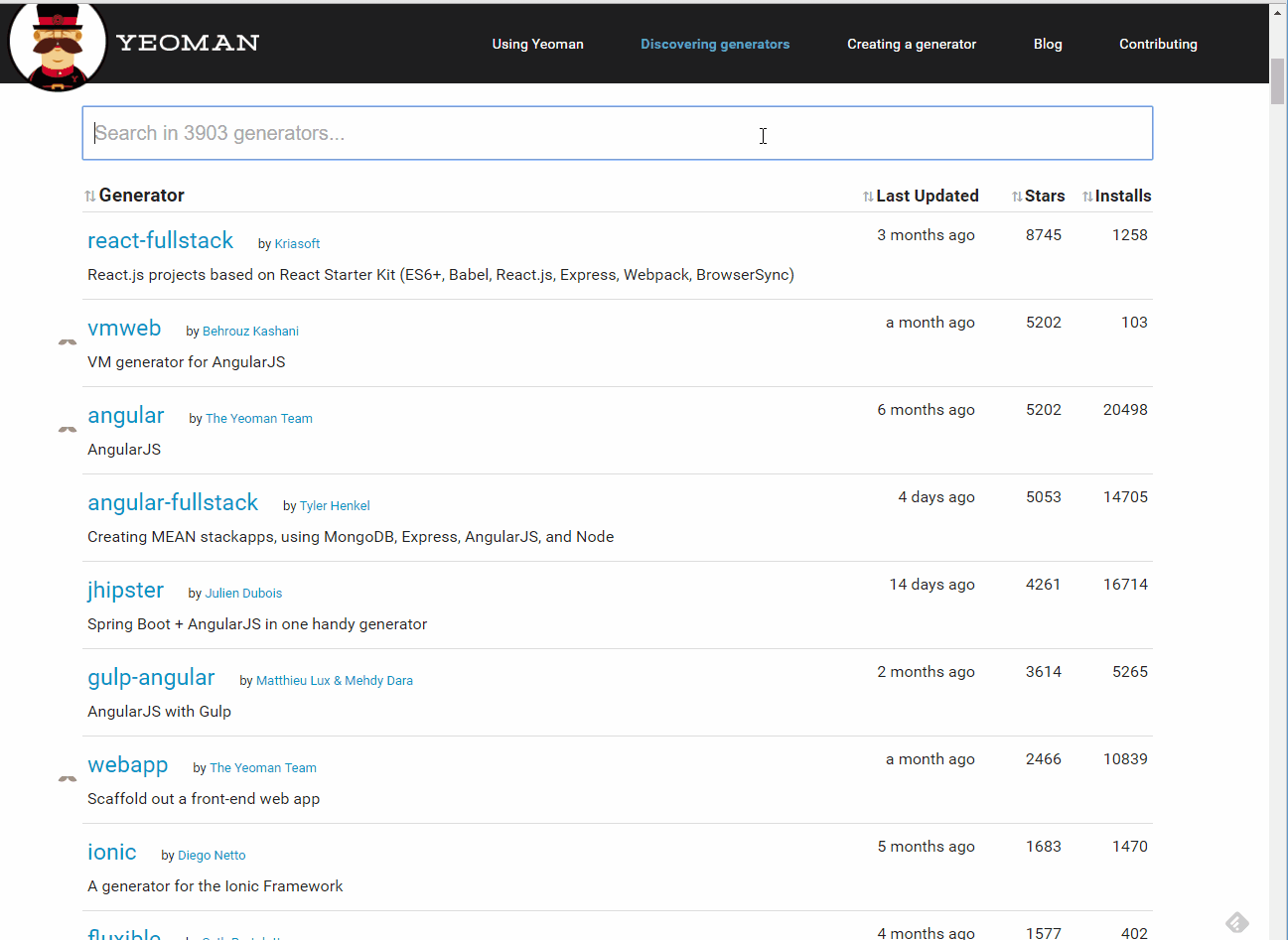The height and width of the screenshot is (940, 1288).
Task: Sort by Installs arrows icon
Action: click(1087, 197)
